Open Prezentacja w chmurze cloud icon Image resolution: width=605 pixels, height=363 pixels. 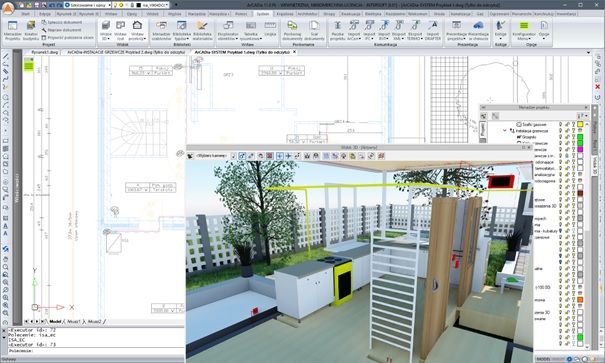click(x=478, y=30)
